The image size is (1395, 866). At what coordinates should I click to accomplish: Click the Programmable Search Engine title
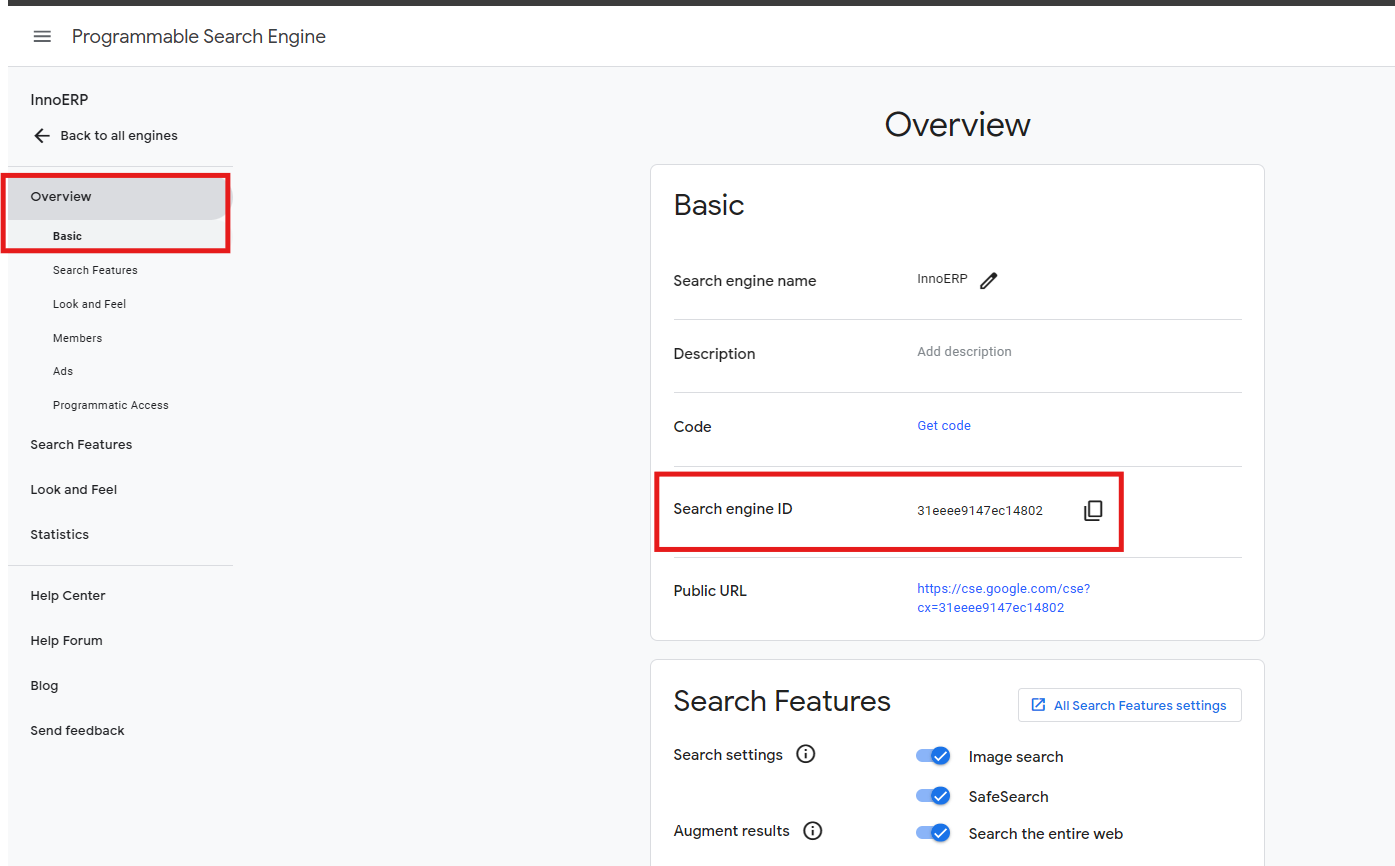(x=199, y=37)
